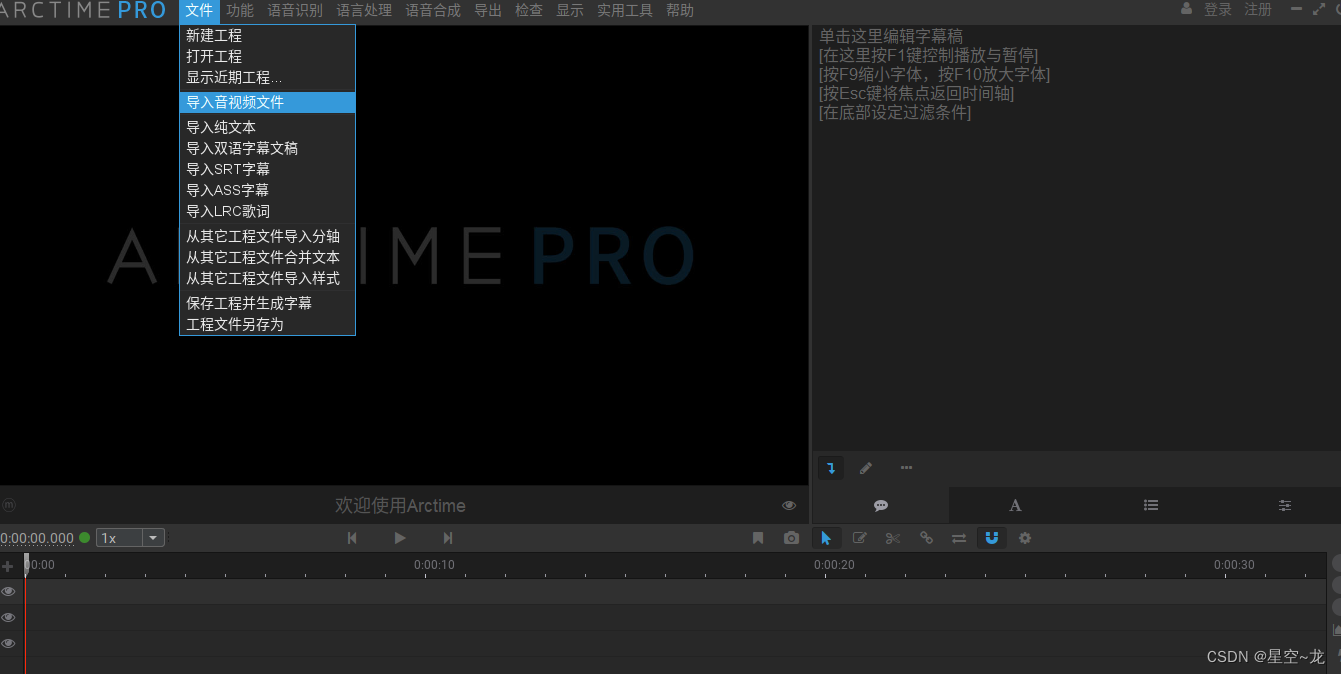Click the swap arrows icon in timeline toolbar

[959, 538]
